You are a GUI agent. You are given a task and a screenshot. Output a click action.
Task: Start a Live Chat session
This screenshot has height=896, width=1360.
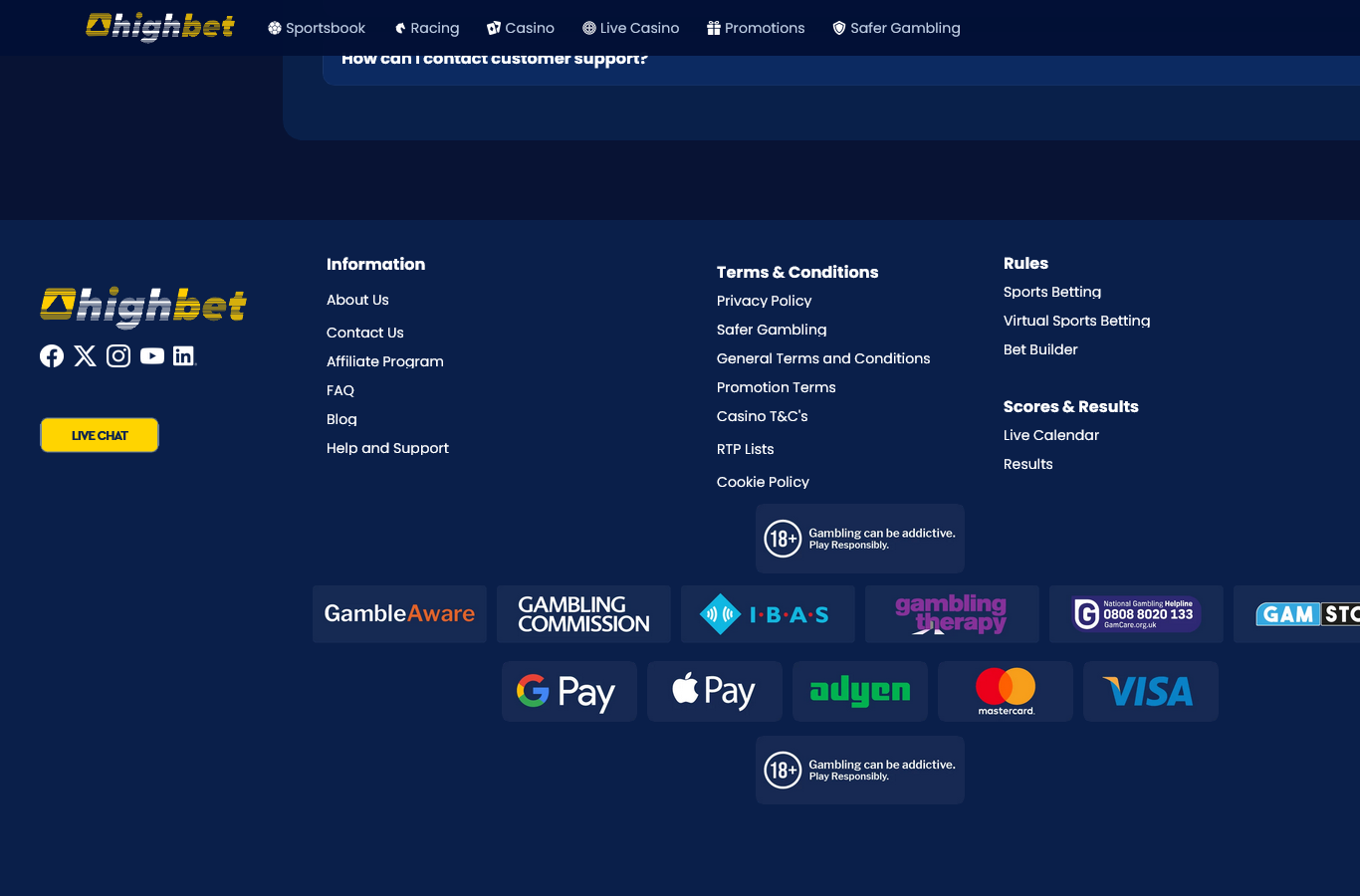click(100, 435)
